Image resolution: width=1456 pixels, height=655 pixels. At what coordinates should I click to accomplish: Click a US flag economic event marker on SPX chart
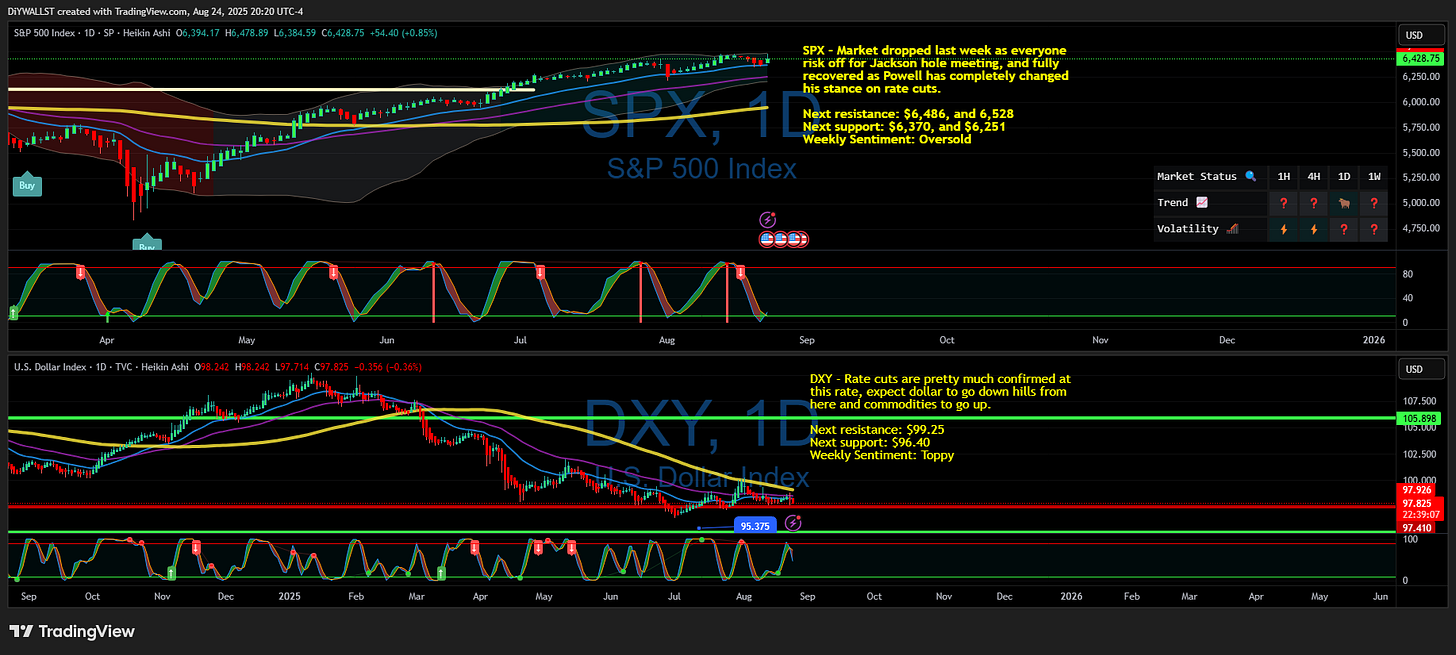(x=770, y=239)
